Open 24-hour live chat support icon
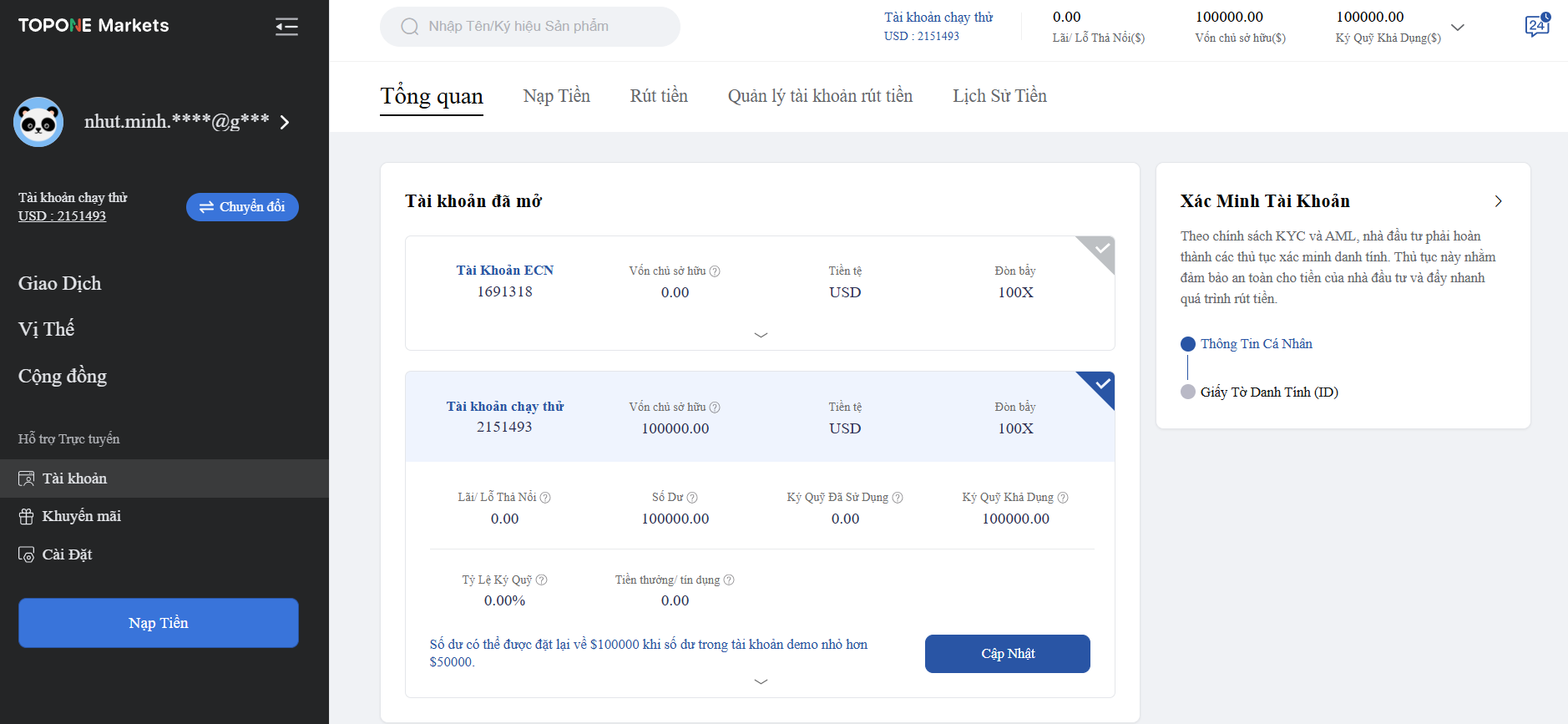Screen dimensions: 1568x724 (x=1537, y=26)
